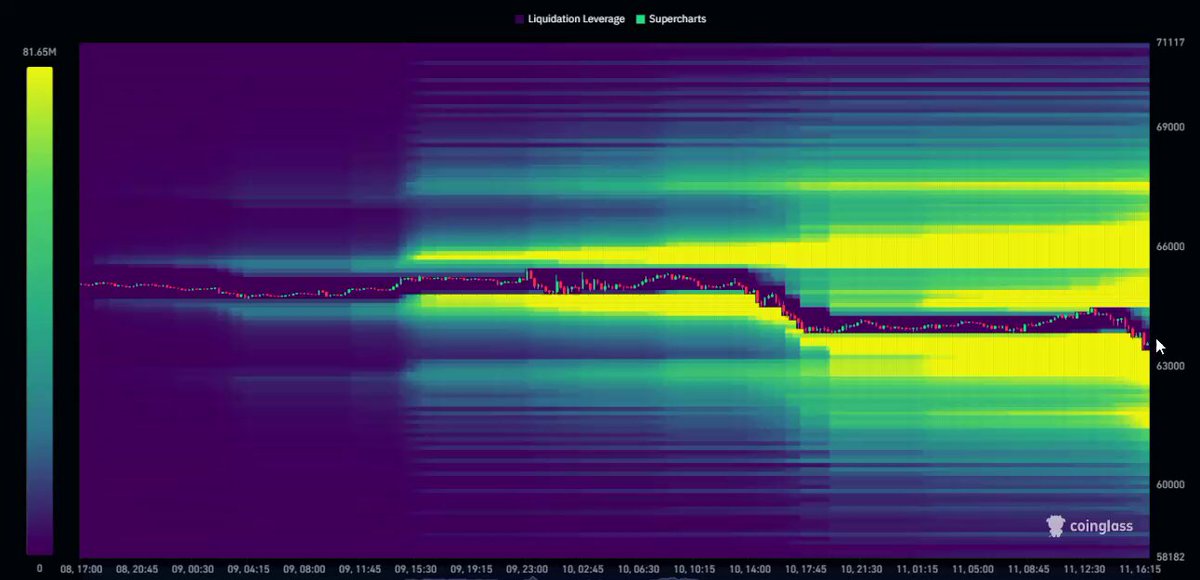The width and height of the screenshot is (1200, 580).
Task: Select the "08, 20:45" time axis label
Action: [x=137, y=568]
